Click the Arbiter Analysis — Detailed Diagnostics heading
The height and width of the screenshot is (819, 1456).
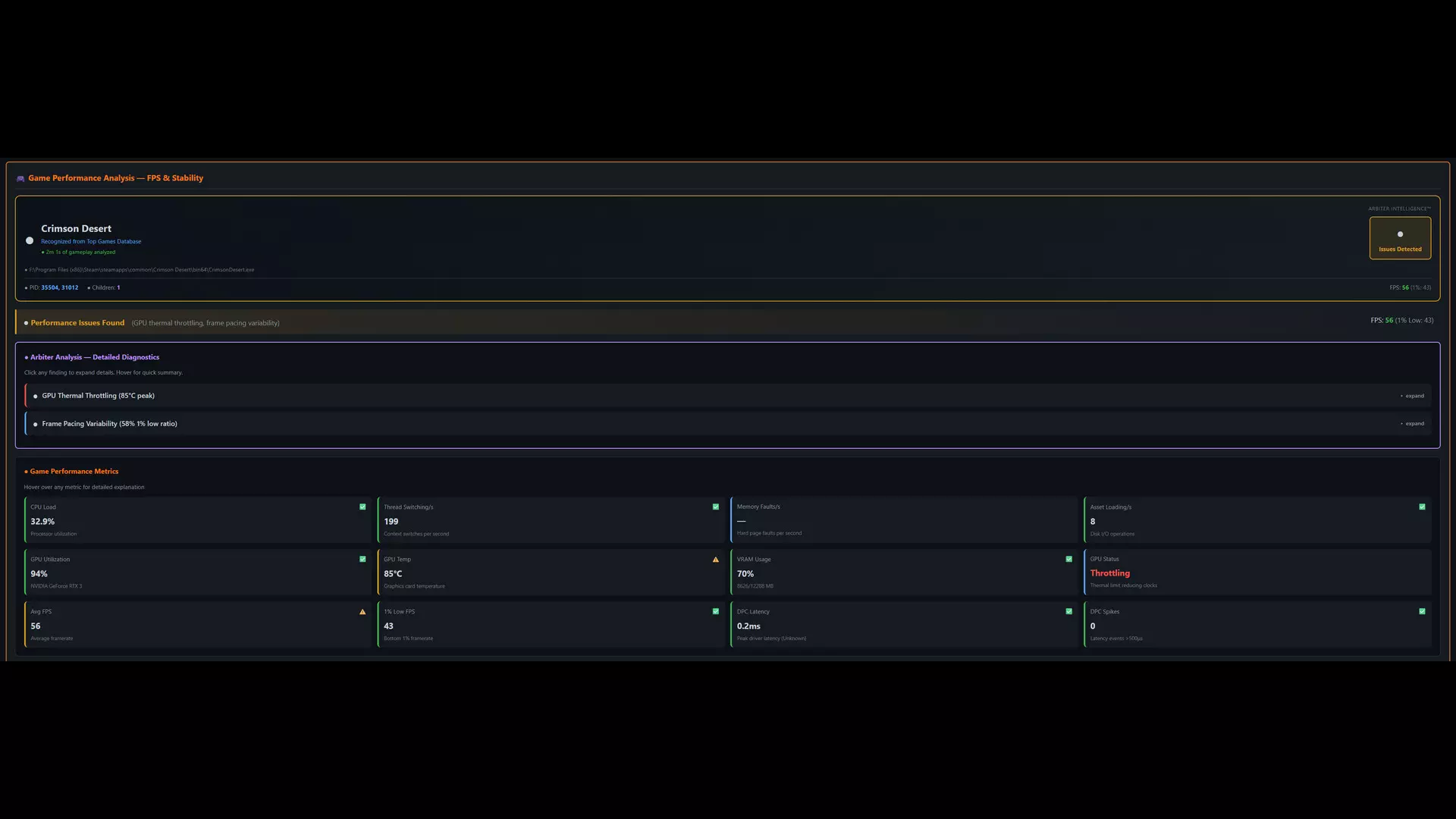(x=95, y=357)
